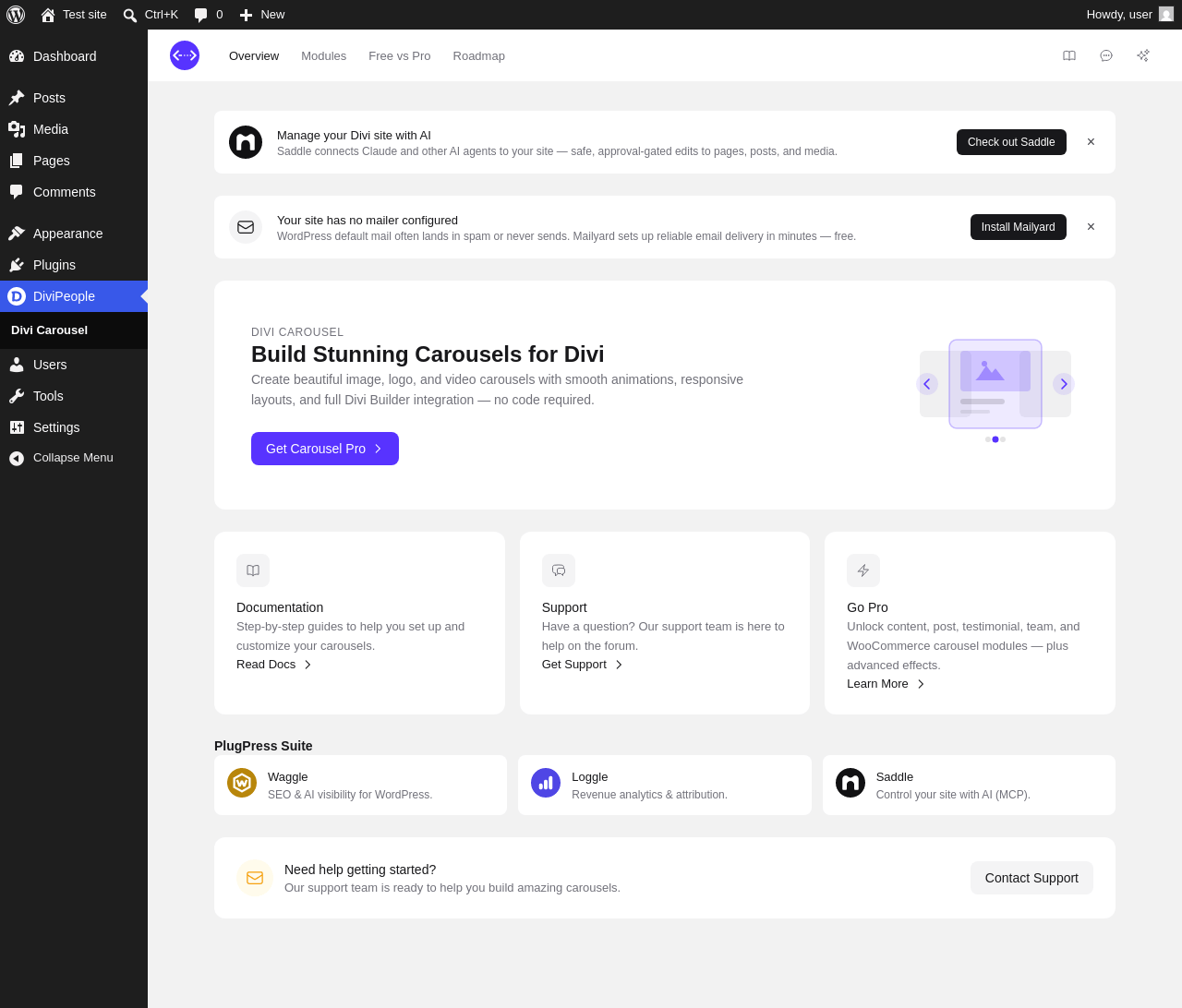
Task: Open Appearance in admin sidebar
Action: pyautogui.click(x=74, y=234)
